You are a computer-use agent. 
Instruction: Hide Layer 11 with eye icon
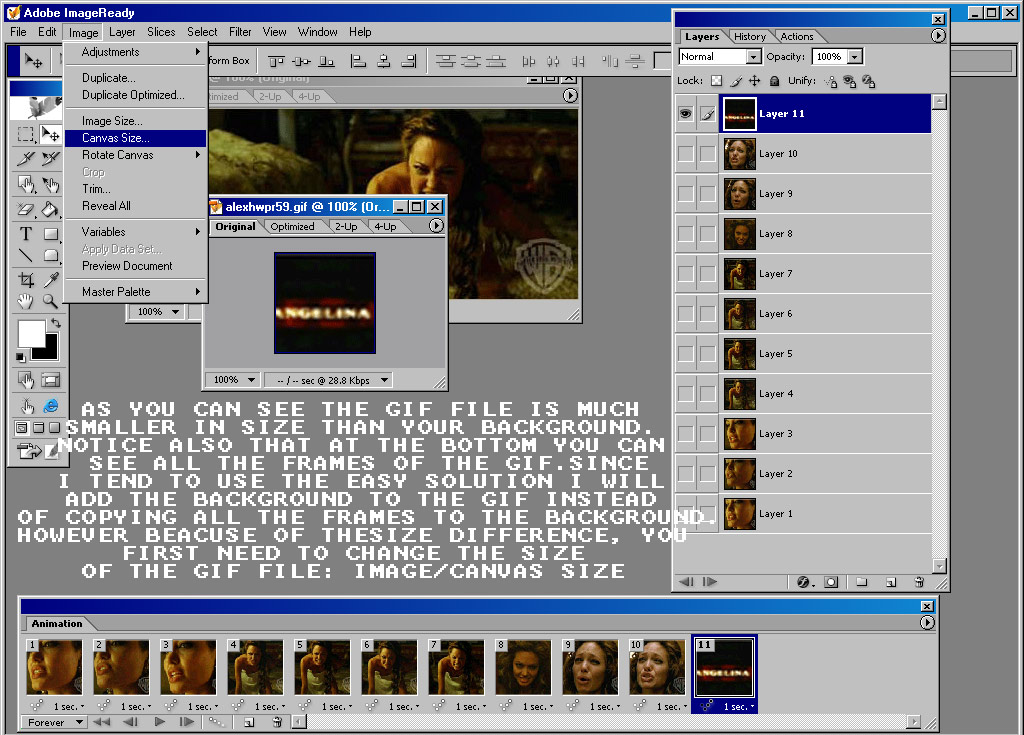685,114
